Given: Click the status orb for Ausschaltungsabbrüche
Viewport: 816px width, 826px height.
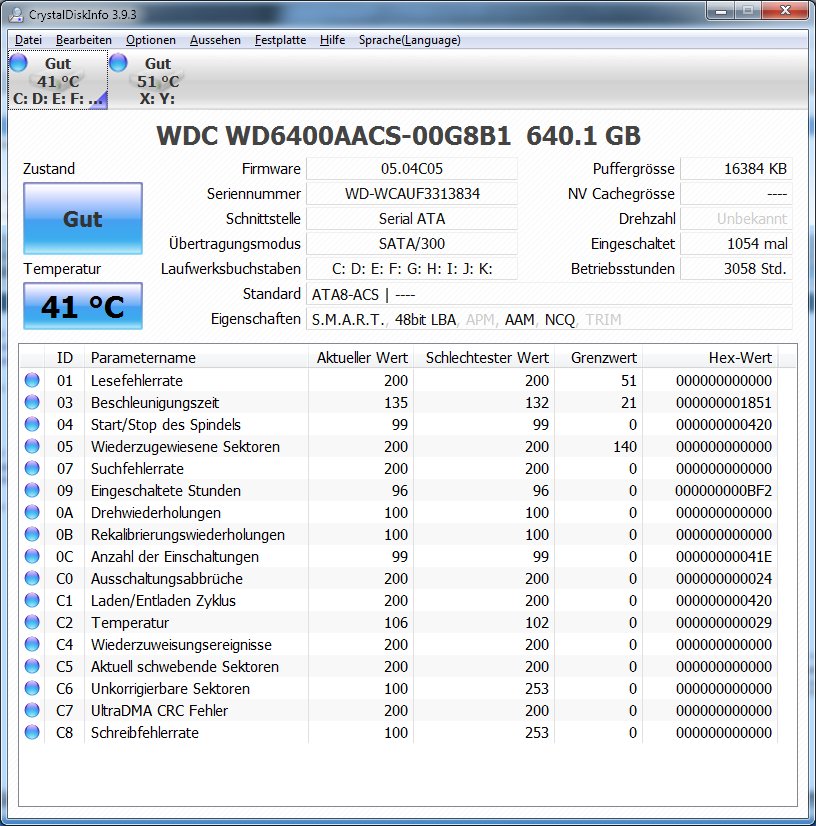Looking at the screenshot, I should click(32, 578).
